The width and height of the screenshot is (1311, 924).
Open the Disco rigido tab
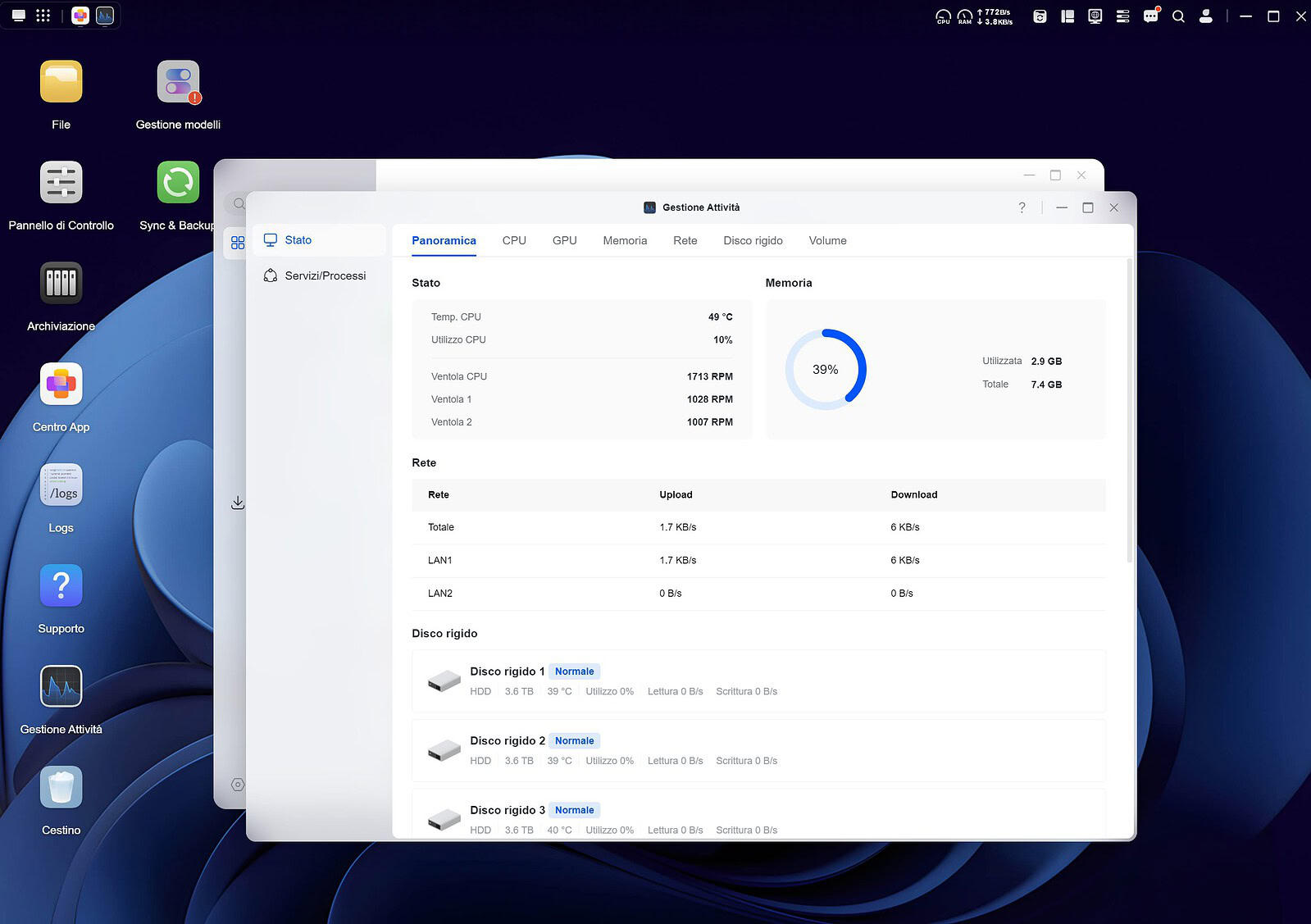coord(753,240)
